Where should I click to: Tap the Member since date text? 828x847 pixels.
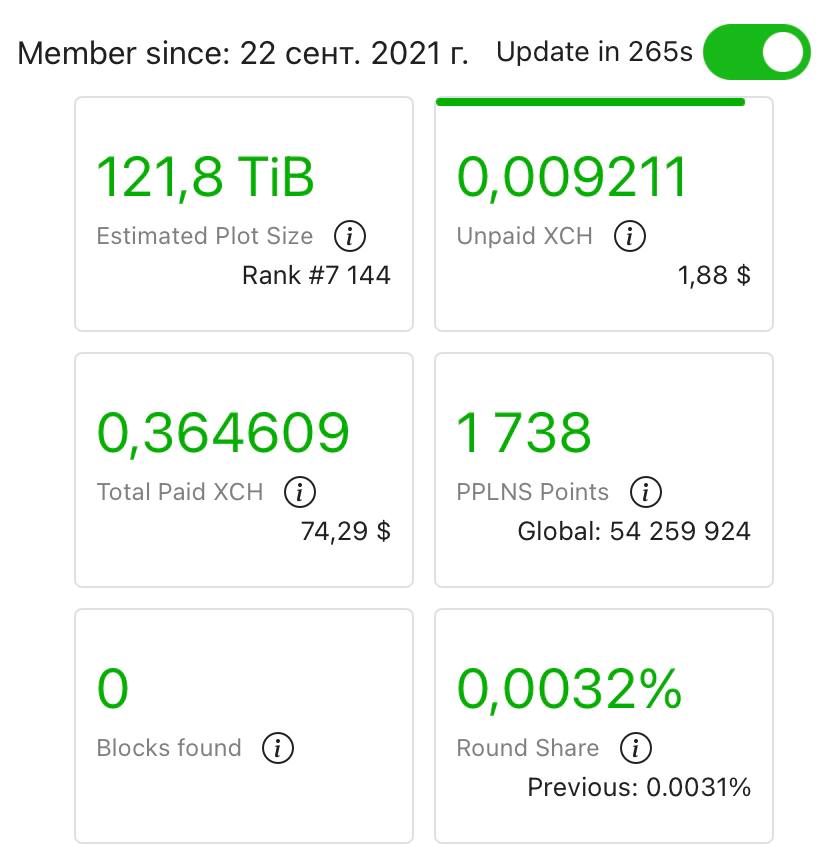tap(243, 54)
